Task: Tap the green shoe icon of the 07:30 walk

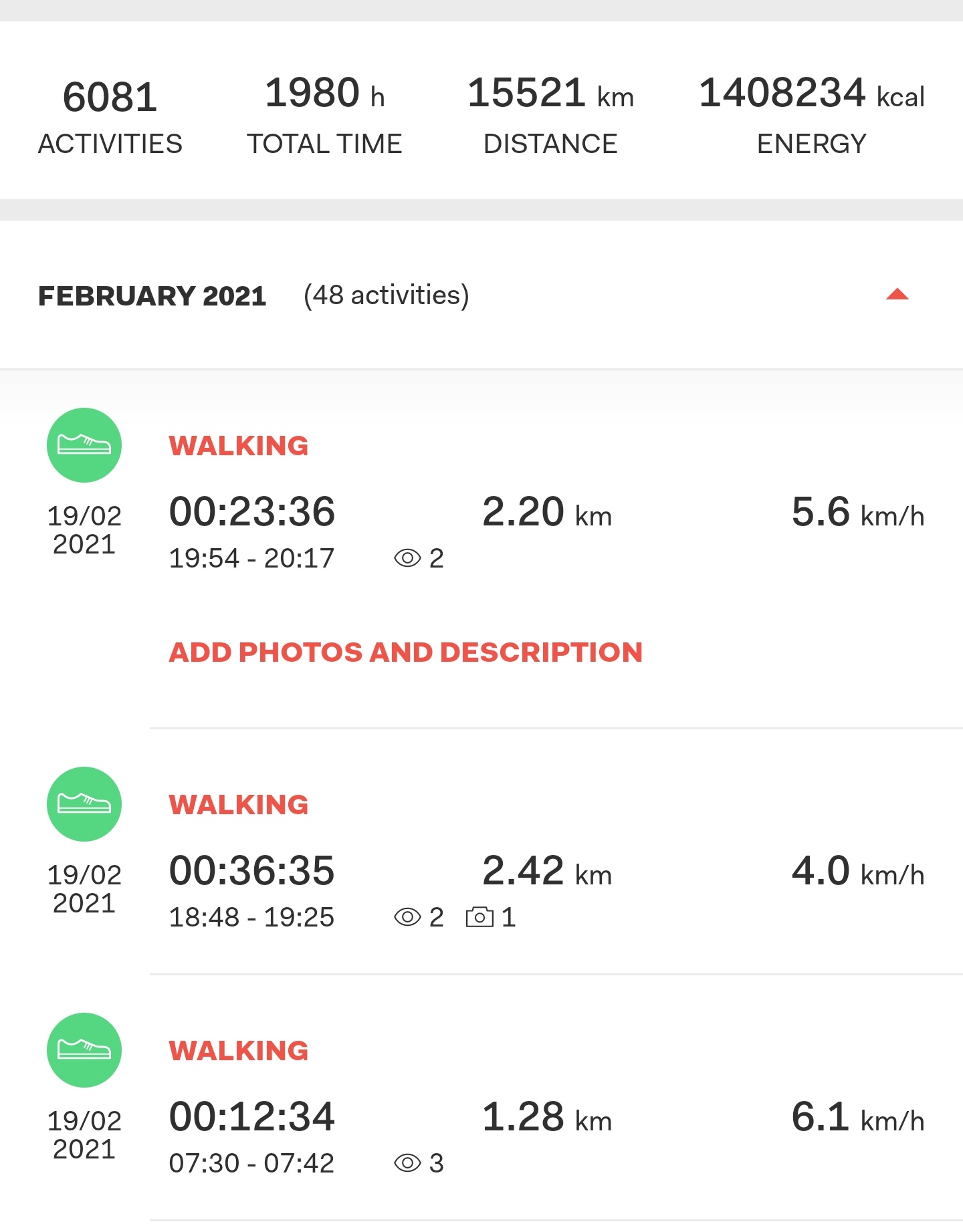Action: pos(84,1050)
